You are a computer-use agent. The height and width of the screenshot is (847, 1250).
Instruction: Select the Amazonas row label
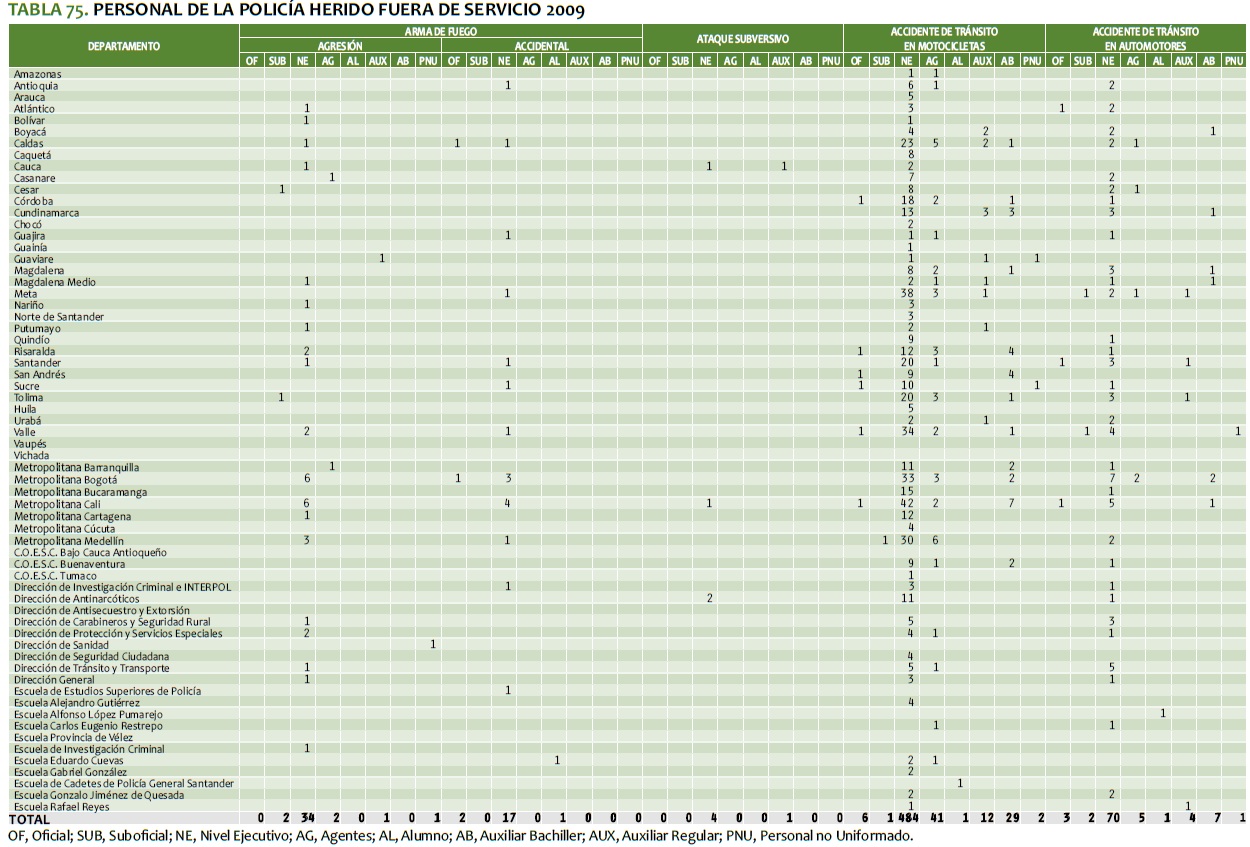37,74
